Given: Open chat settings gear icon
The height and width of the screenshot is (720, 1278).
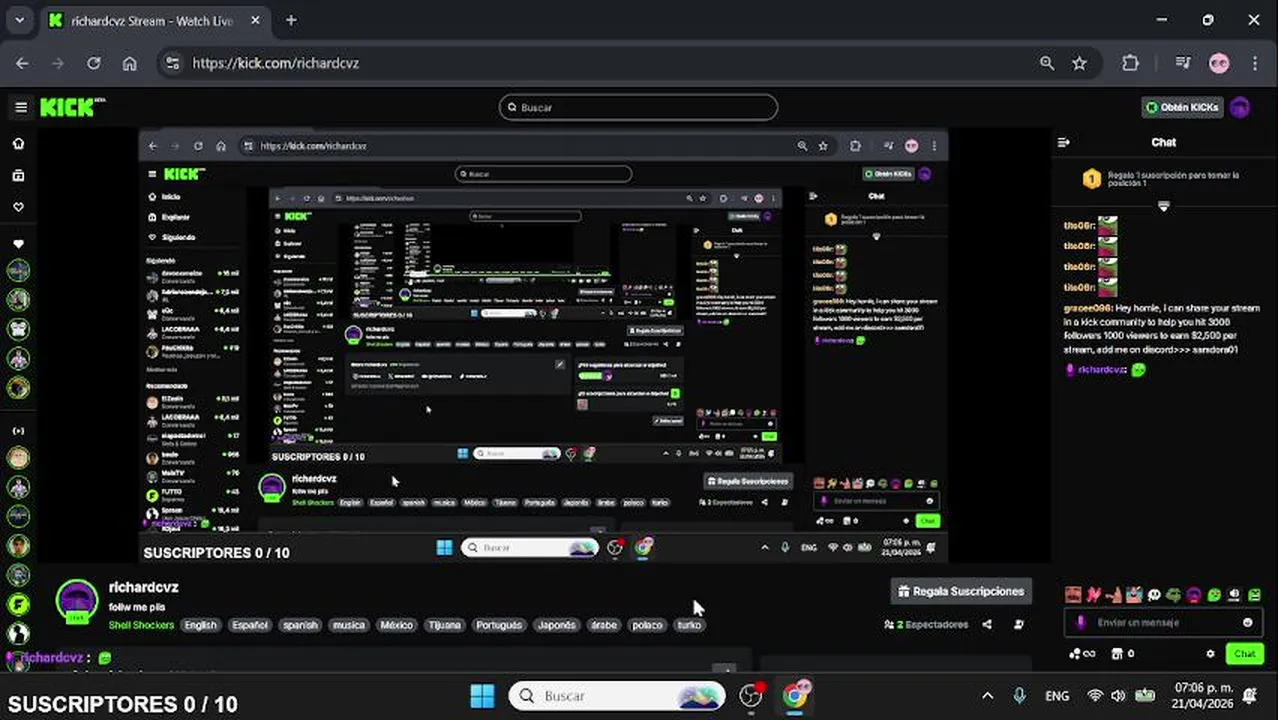Looking at the screenshot, I should 1210,654.
